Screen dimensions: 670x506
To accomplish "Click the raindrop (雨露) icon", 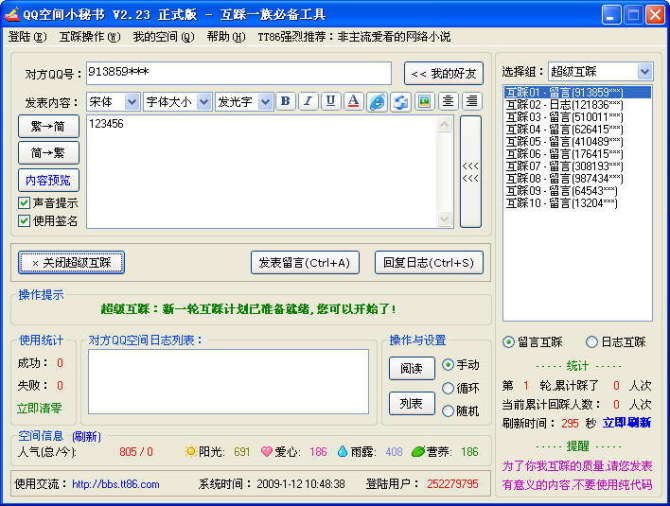I will 342,451.
